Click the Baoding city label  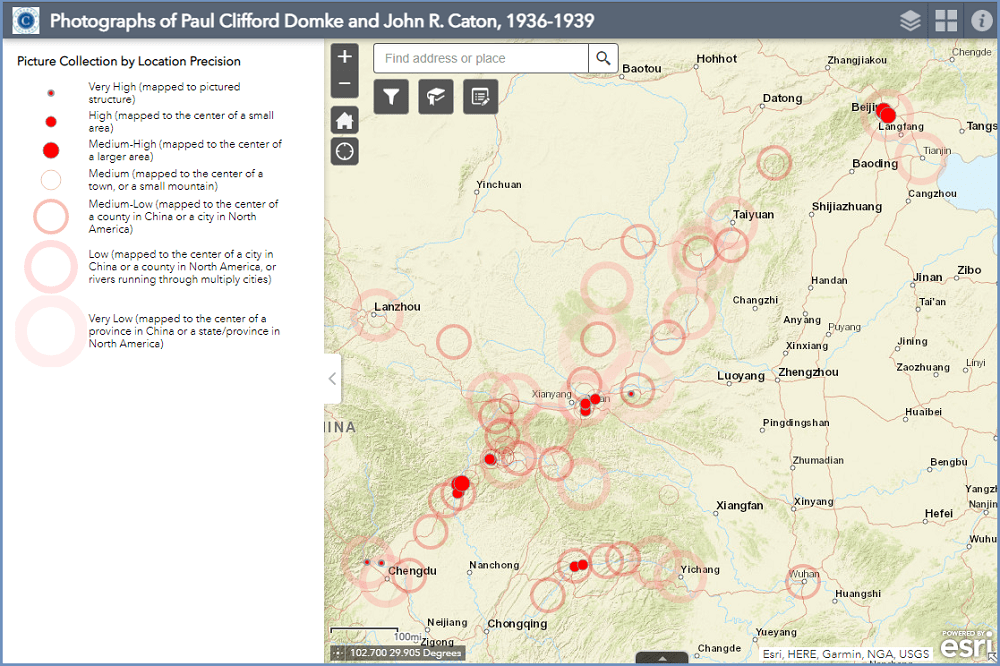coord(875,163)
